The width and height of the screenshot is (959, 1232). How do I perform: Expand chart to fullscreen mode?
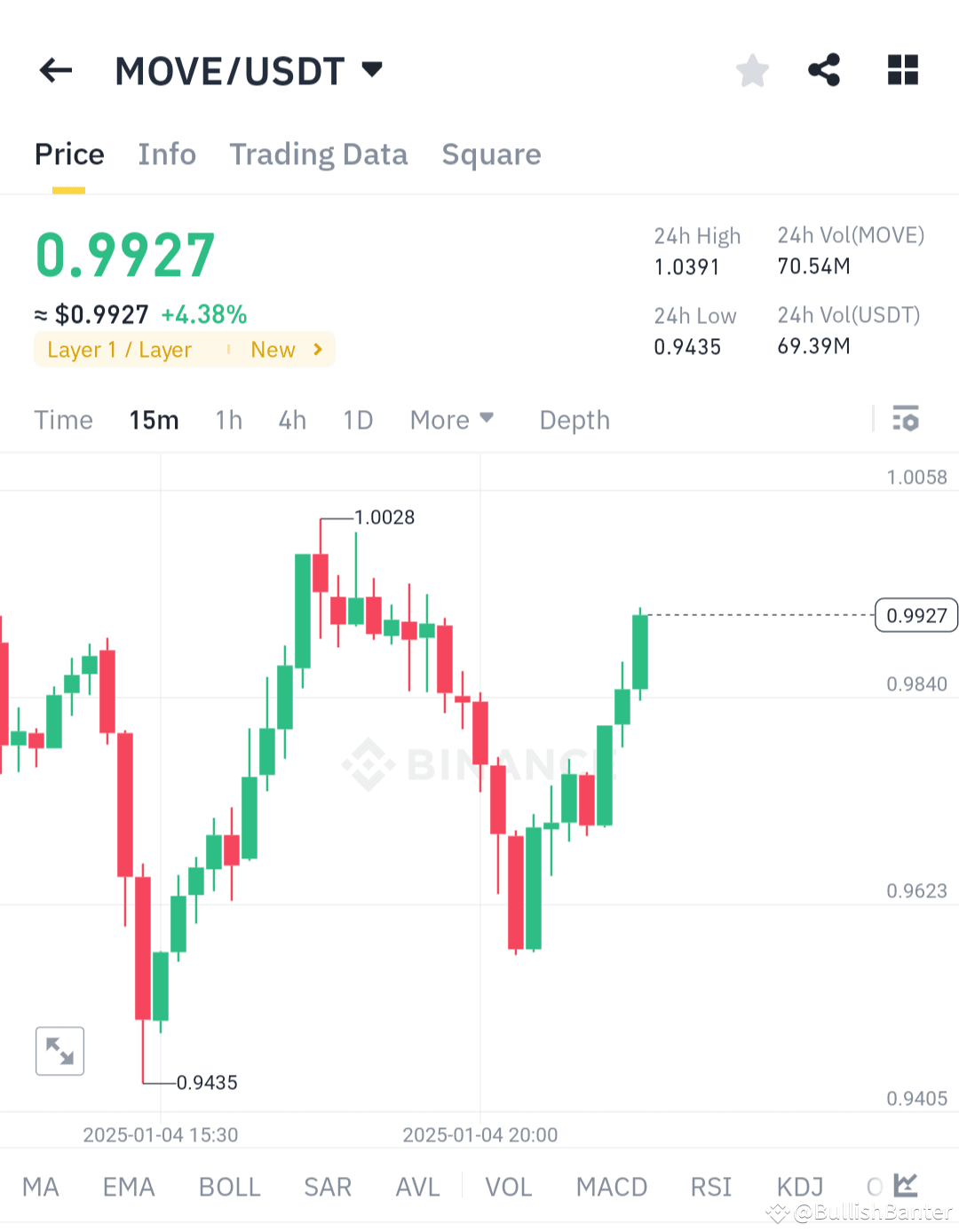tap(59, 1051)
